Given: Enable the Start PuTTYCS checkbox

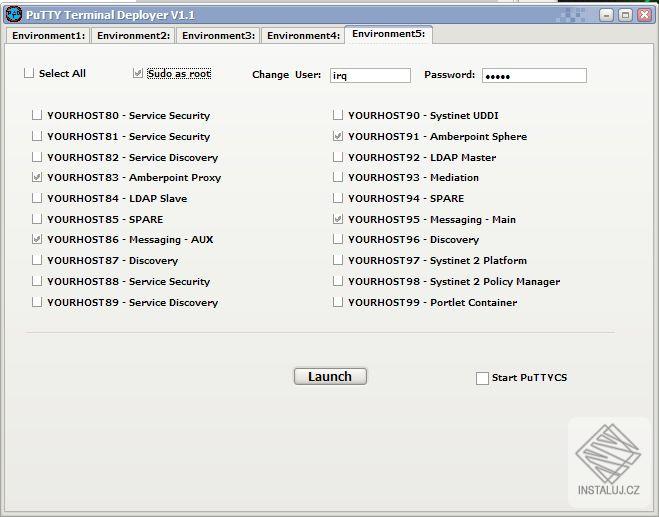Looking at the screenshot, I should (482, 378).
